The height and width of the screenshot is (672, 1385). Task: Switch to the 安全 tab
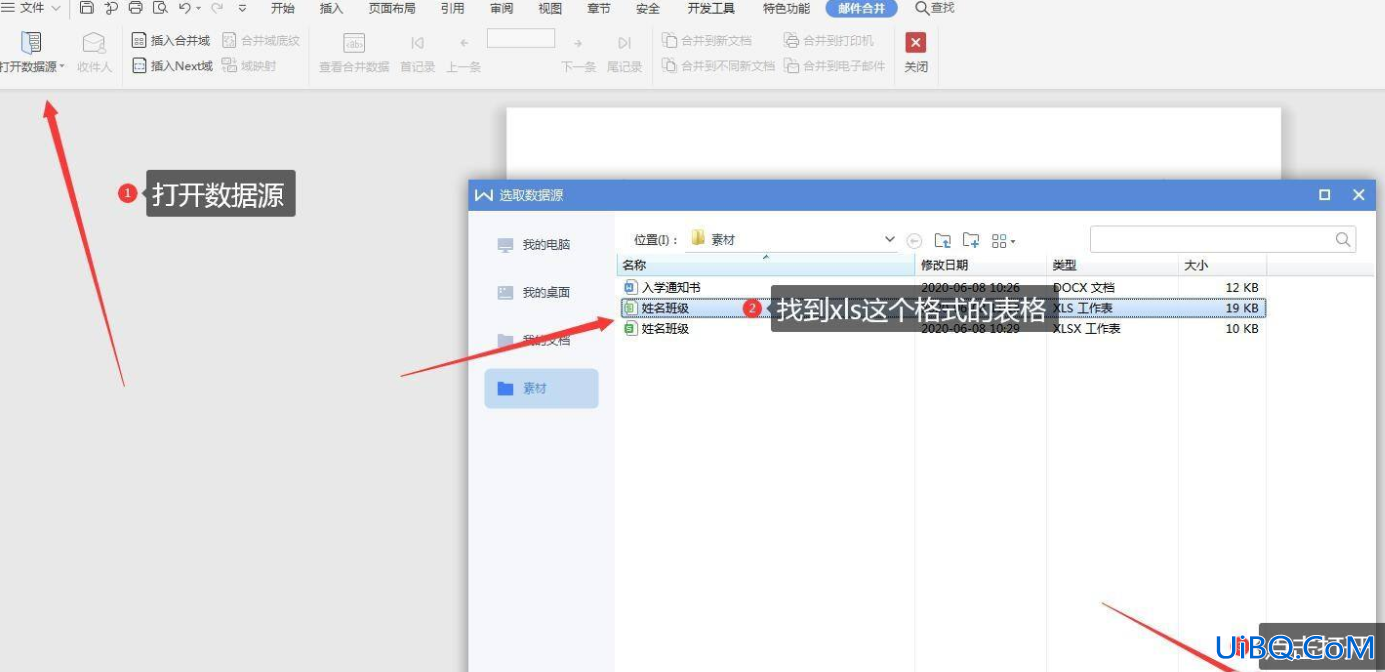point(648,8)
